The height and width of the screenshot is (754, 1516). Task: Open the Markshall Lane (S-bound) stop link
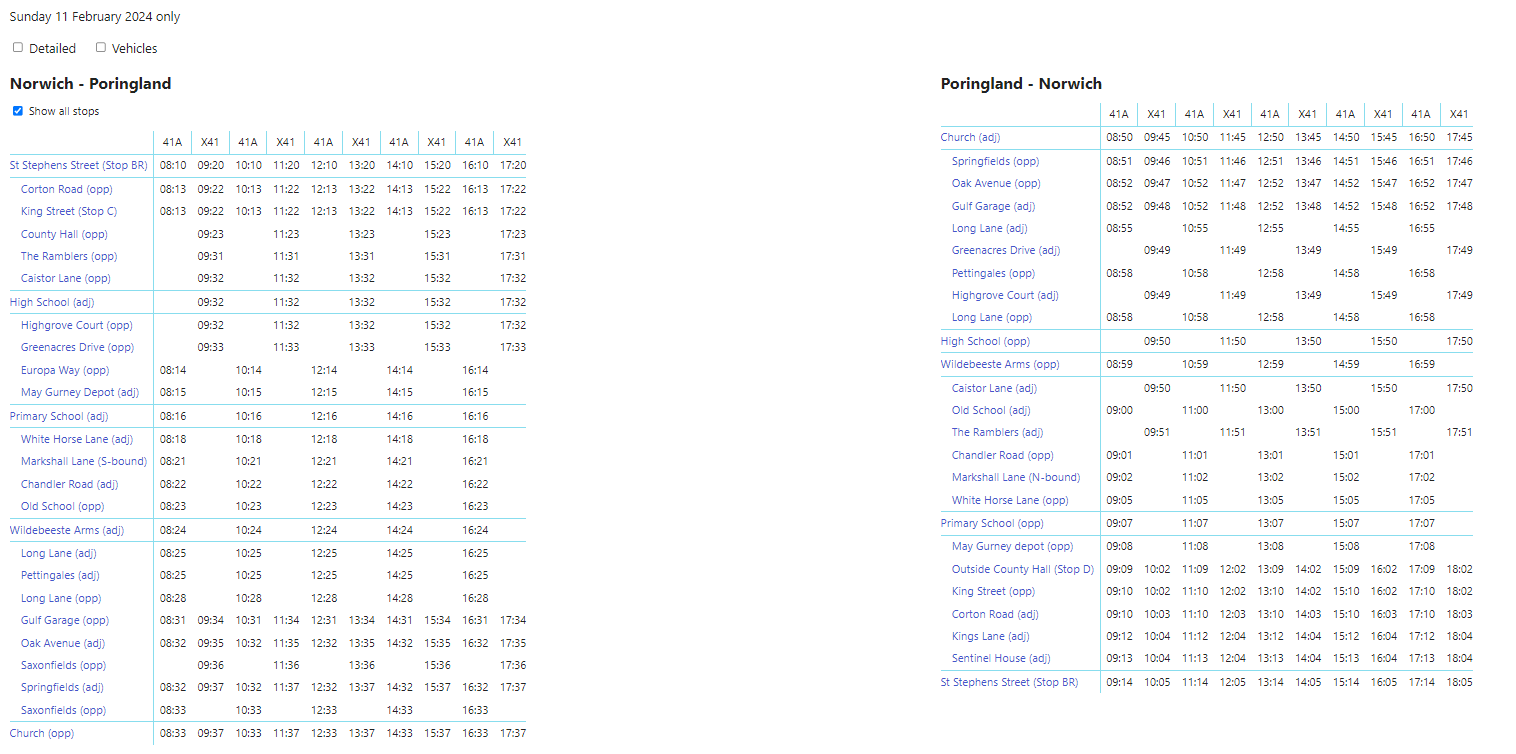(x=83, y=461)
